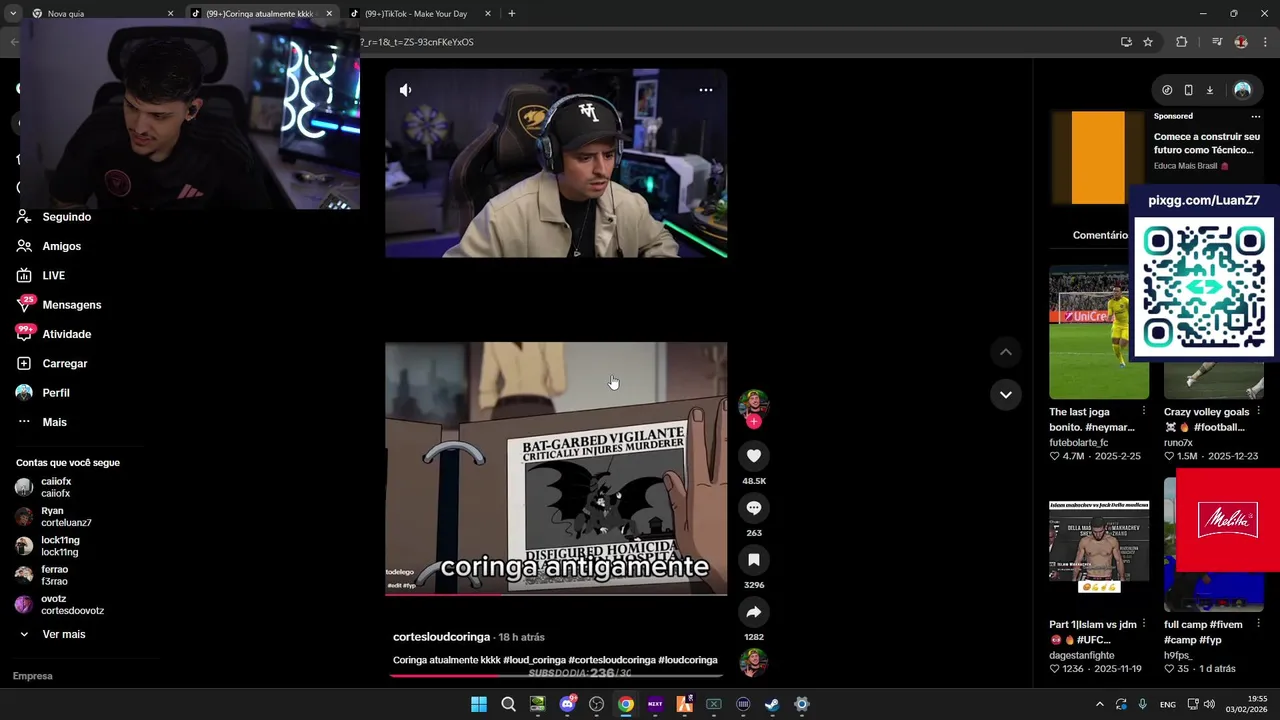Like the coringa video with the heart
This screenshot has height=720, width=1280.
(754, 456)
